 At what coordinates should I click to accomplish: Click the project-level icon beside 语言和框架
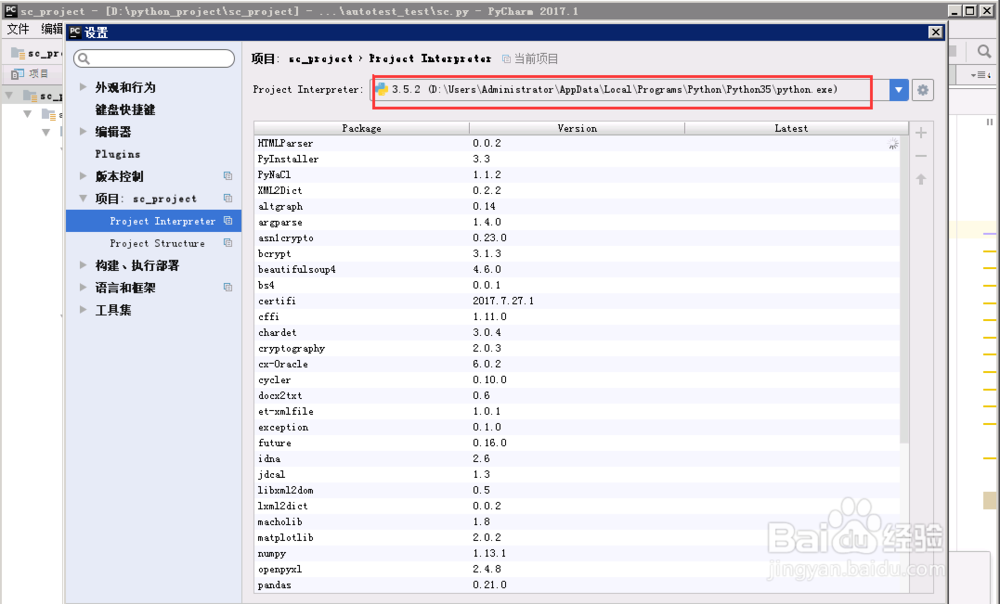(x=228, y=288)
